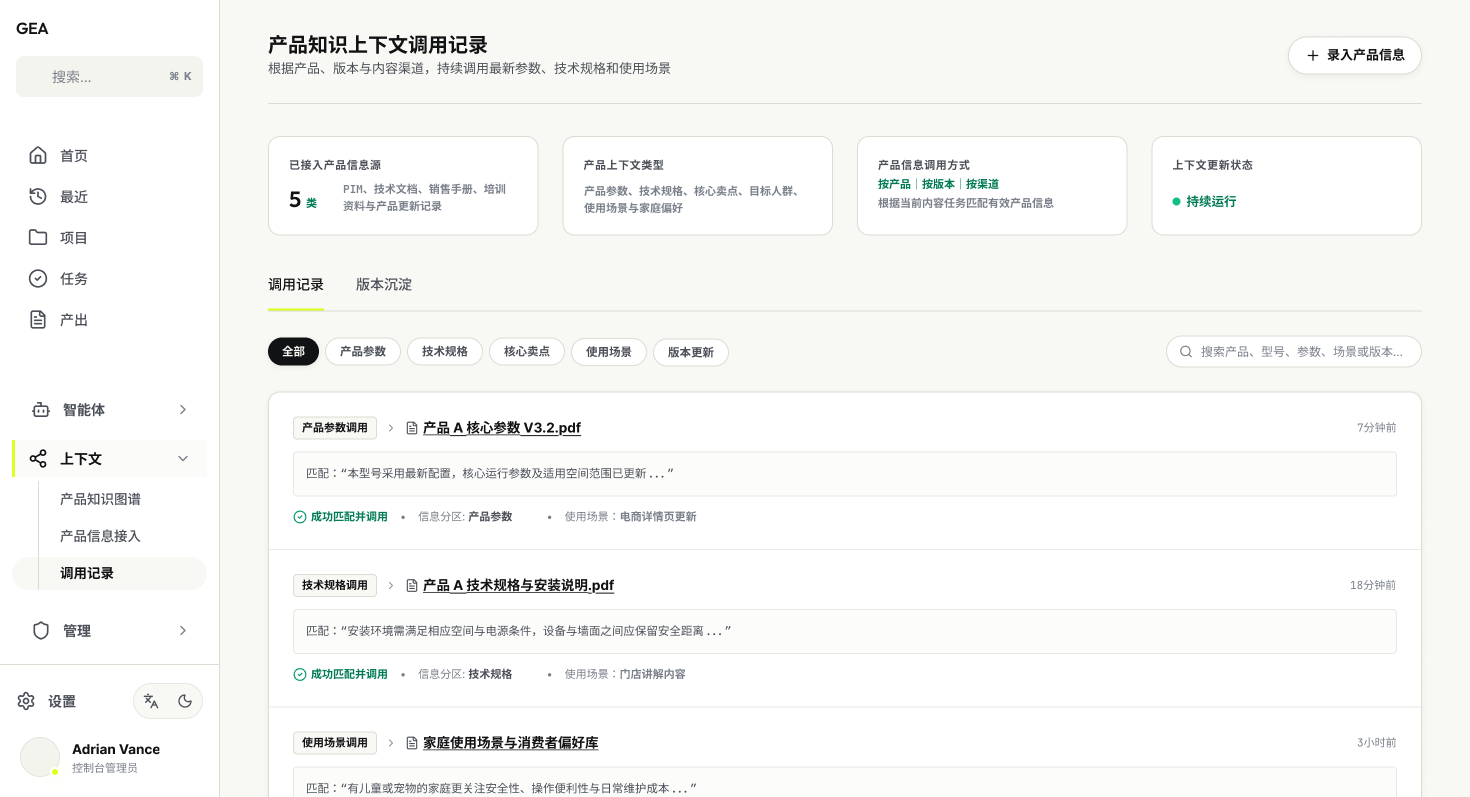Switch to the 版本沉淀 tab
This screenshot has width=1470, height=797.
coord(384,284)
